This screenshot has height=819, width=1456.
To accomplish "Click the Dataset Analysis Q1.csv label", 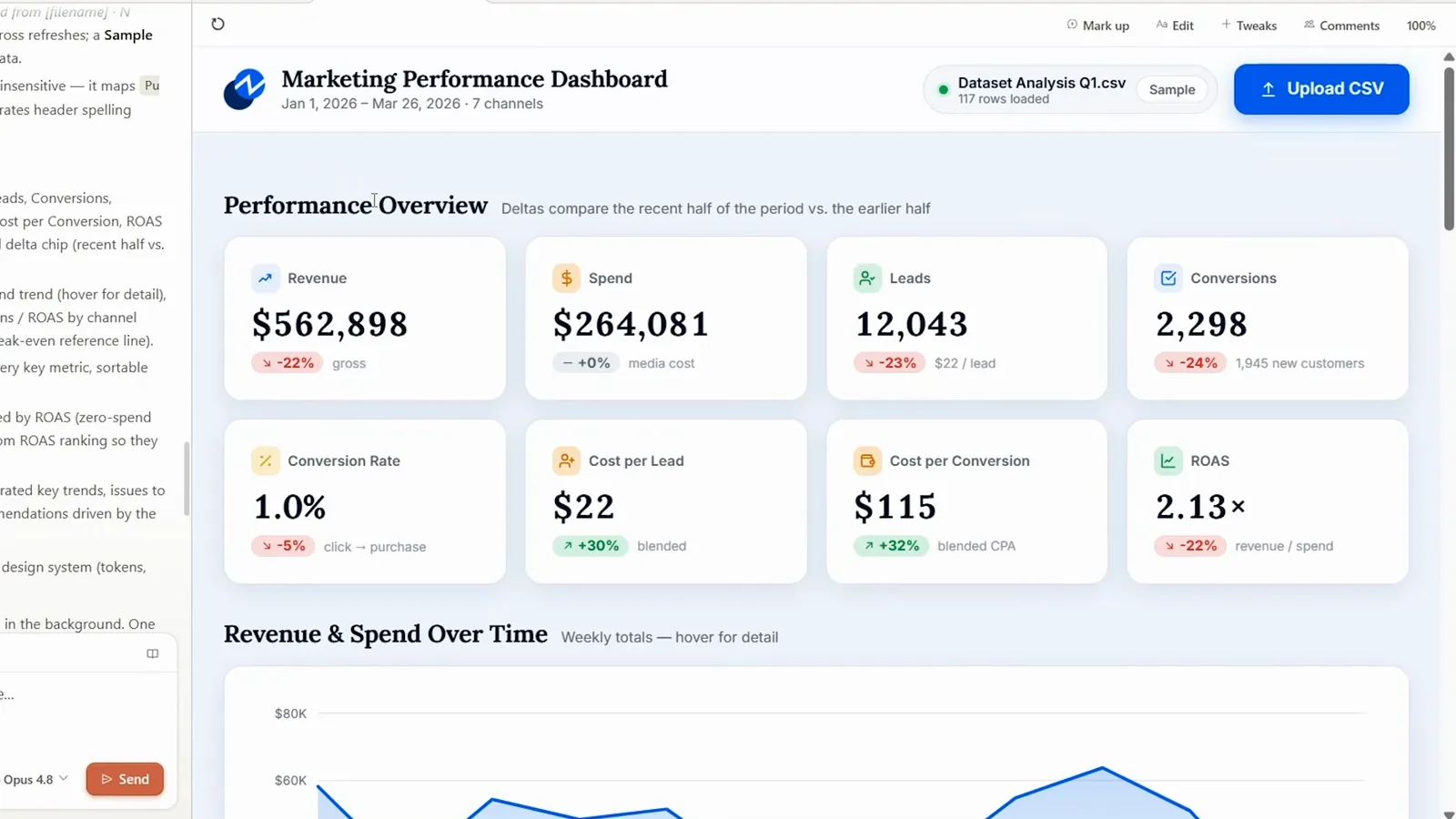I will coord(1041,83).
